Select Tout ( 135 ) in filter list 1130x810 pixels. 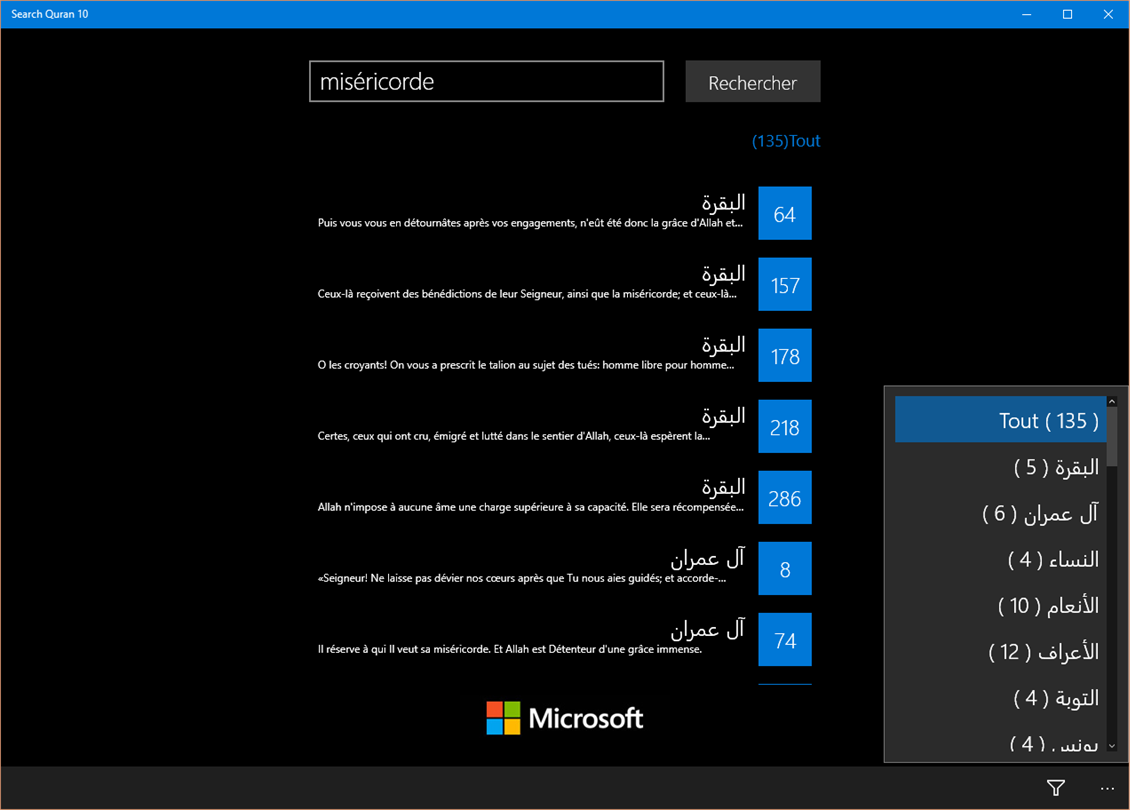(x=1000, y=419)
